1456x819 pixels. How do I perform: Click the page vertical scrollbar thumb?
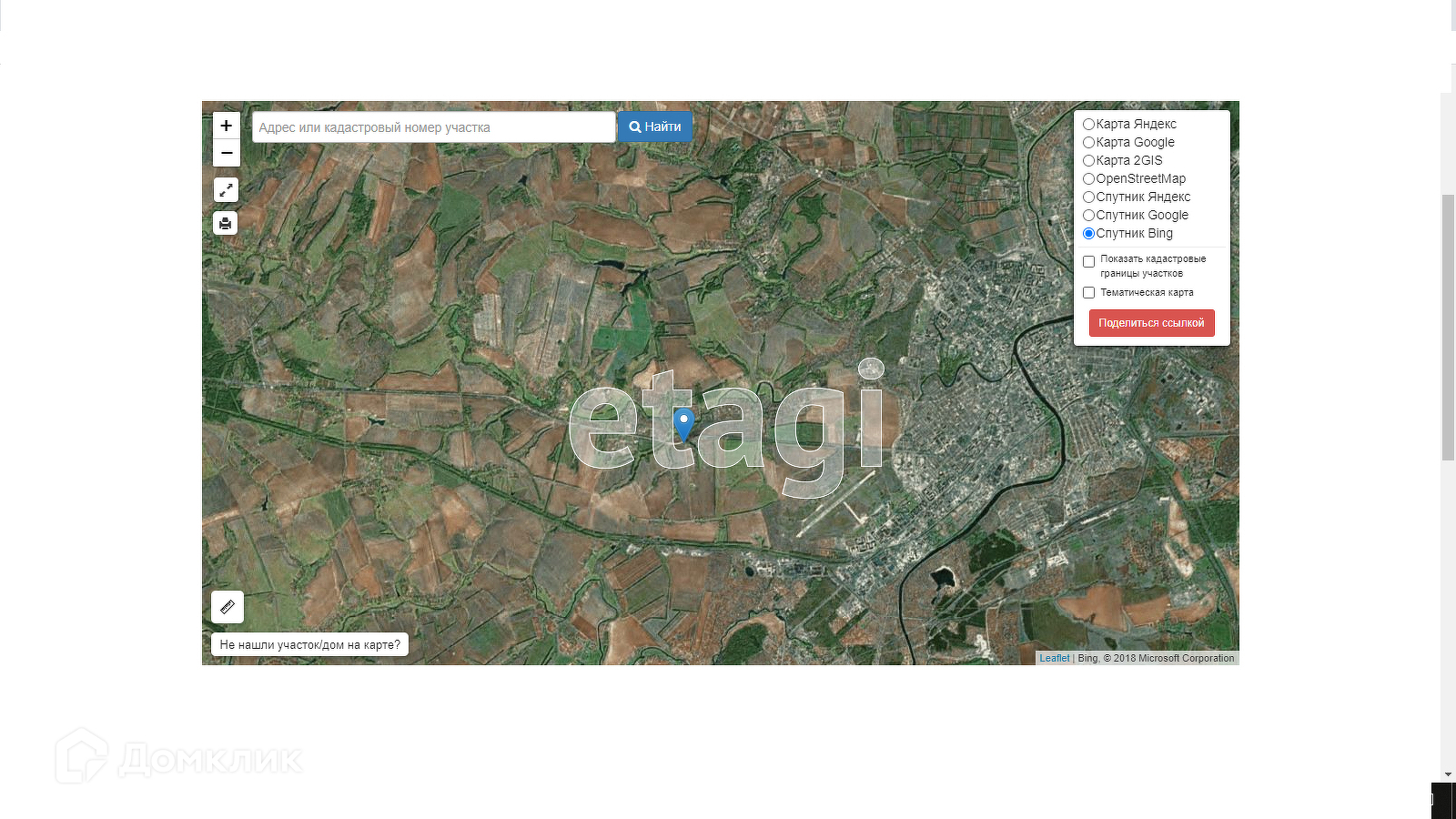(x=1448, y=328)
